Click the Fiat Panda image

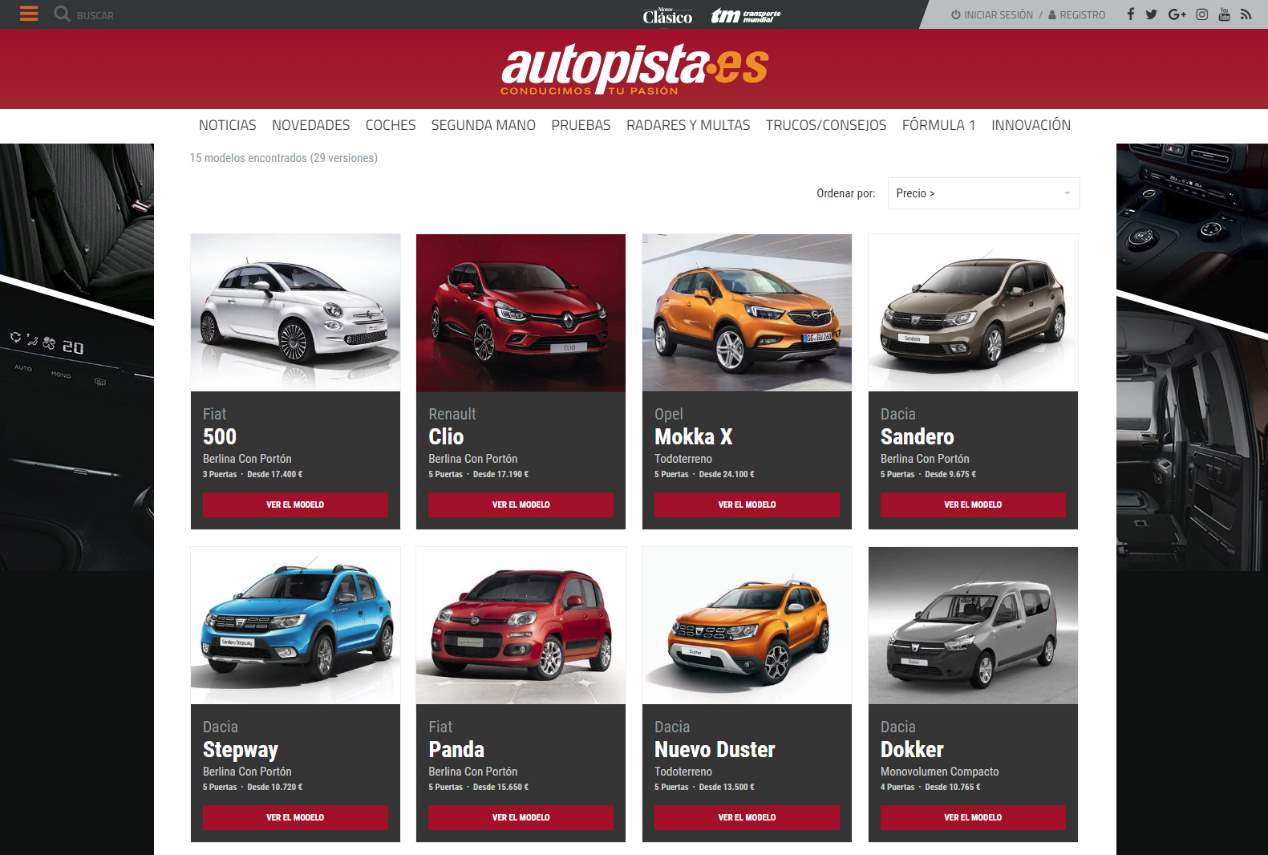[x=521, y=625]
